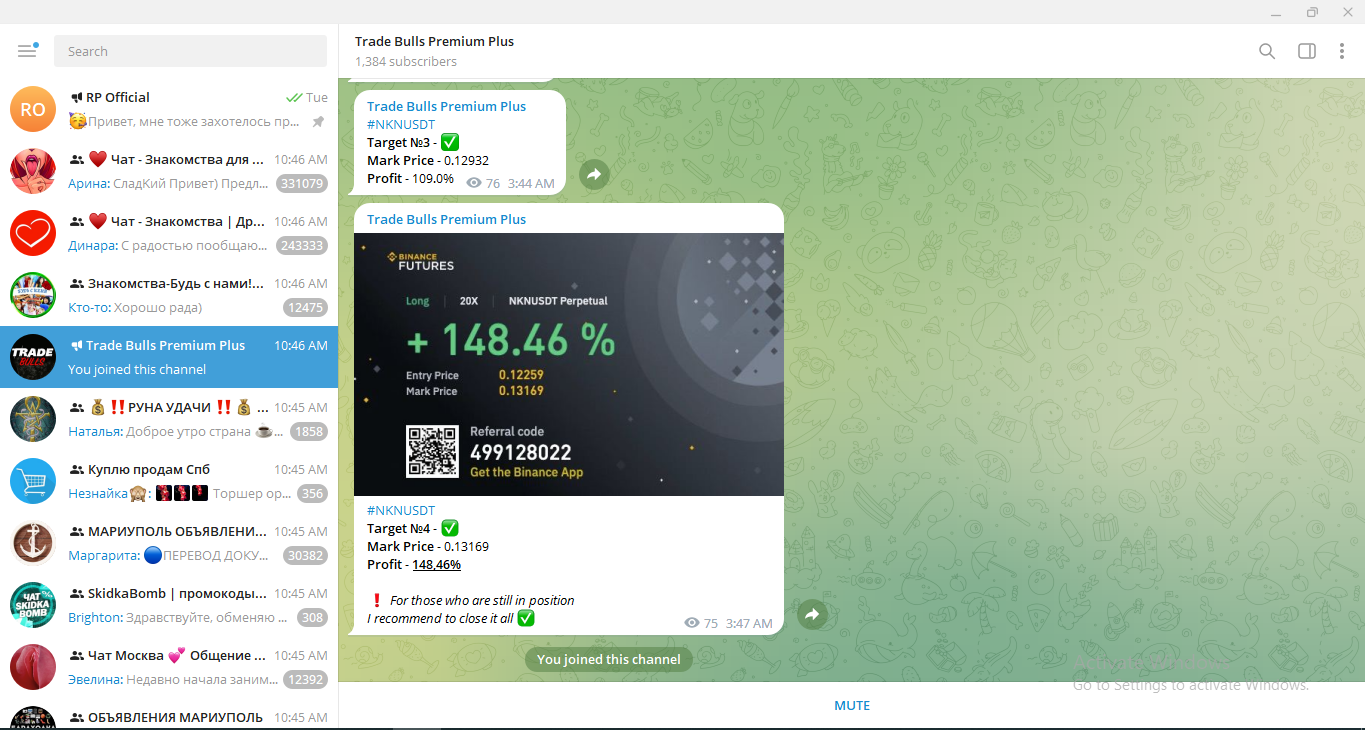Click the 331079 unread badge
The image size is (1365, 730).
coord(302,184)
